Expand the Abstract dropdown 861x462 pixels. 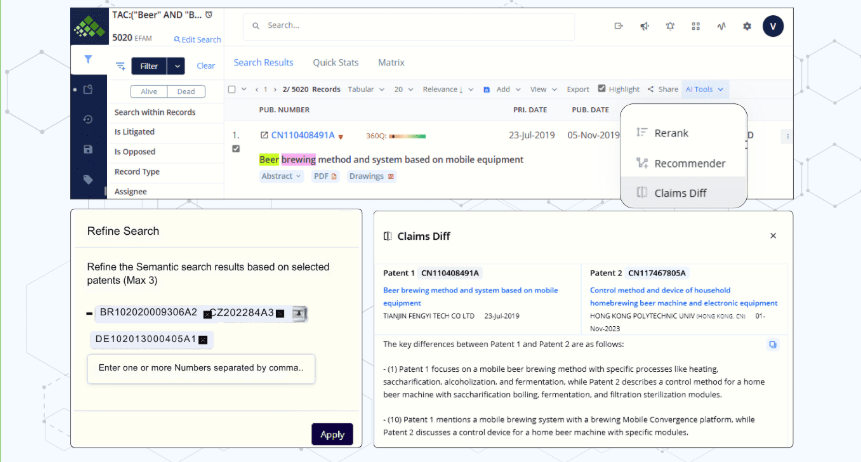coord(281,176)
